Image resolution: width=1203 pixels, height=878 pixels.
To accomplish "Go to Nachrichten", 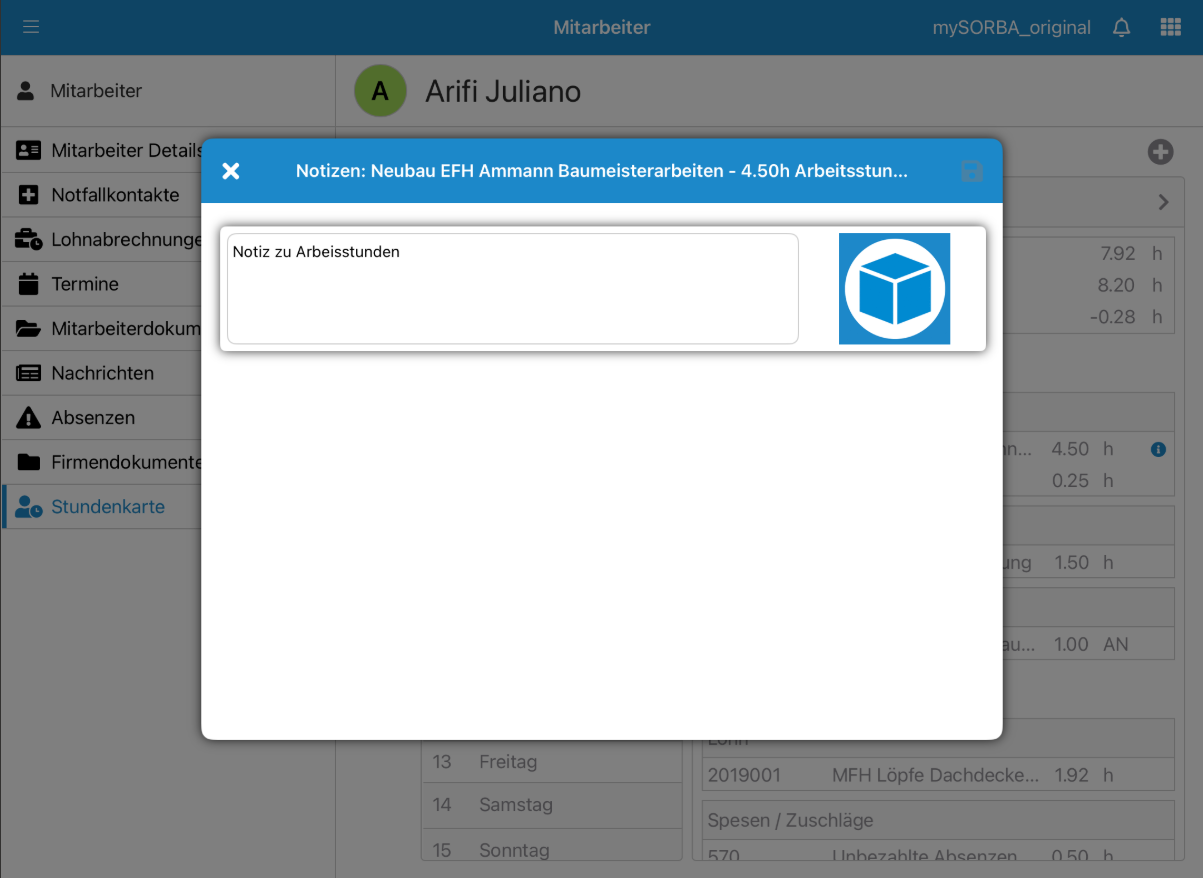I will pyautogui.click(x=102, y=373).
